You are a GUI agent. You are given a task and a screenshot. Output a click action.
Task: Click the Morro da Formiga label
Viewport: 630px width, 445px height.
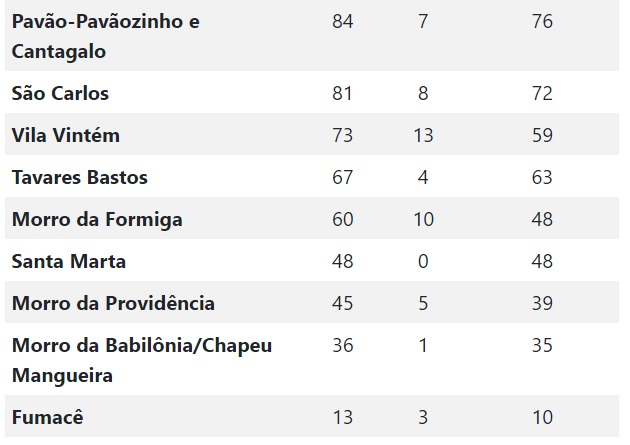click(97, 220)
